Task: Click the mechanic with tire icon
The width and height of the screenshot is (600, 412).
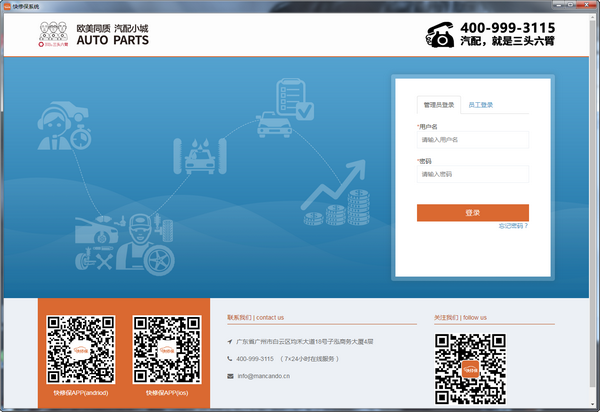Action: click(x=145, y=245)
